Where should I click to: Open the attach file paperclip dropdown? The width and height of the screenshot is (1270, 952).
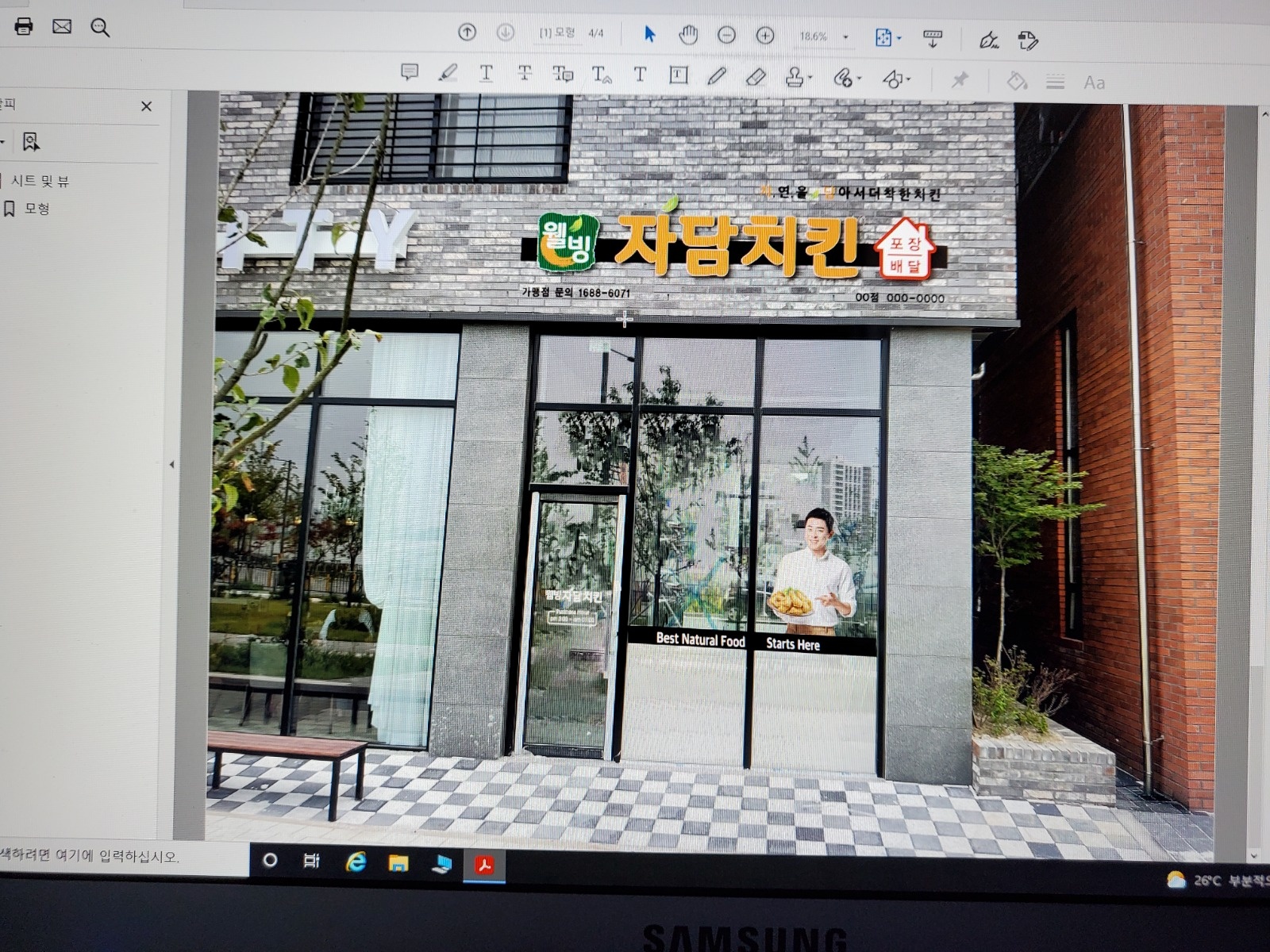(846, 78)
